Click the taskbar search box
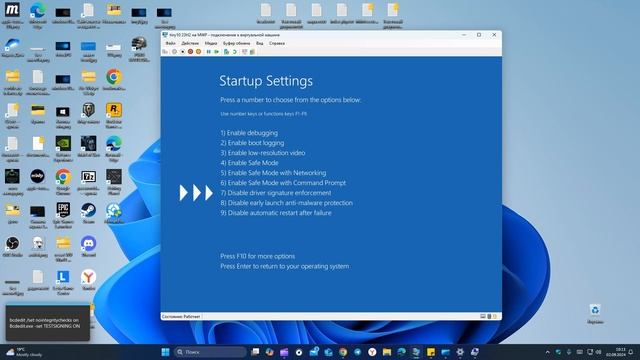Screen dimensions: 640x360 tap(210, 352)
